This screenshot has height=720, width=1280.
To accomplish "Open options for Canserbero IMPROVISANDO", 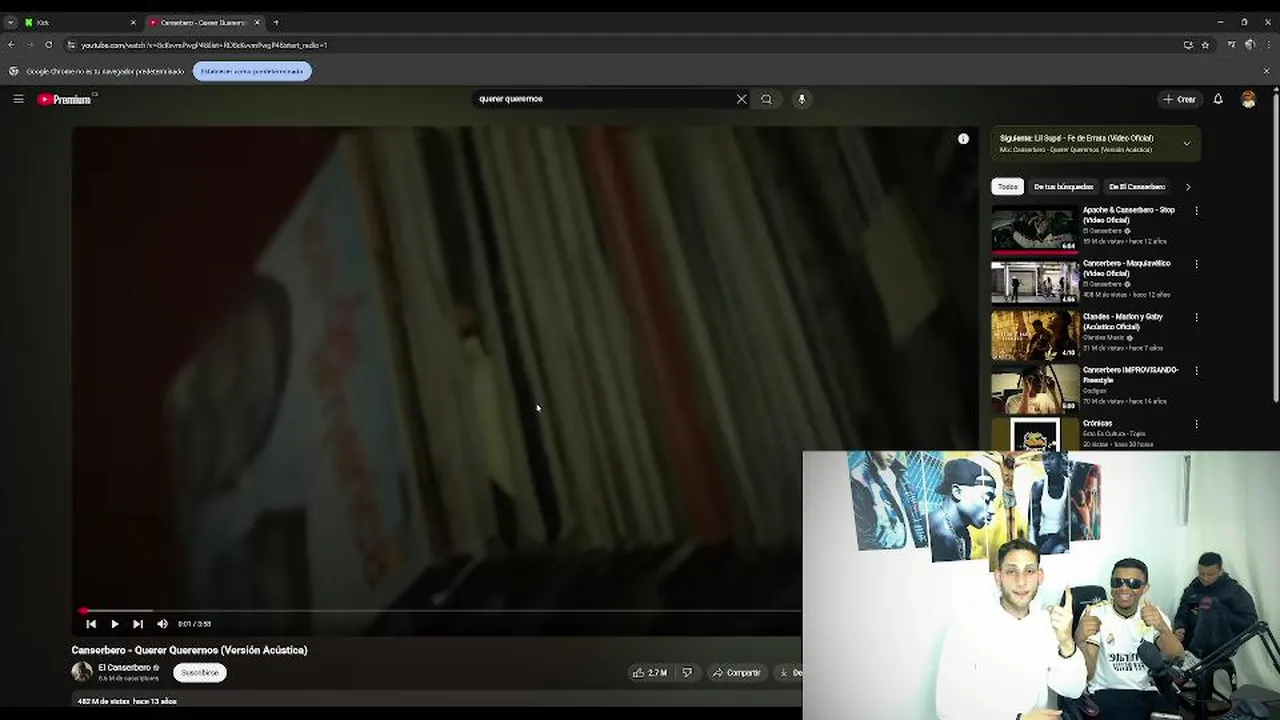I will tap(1196, 371).
